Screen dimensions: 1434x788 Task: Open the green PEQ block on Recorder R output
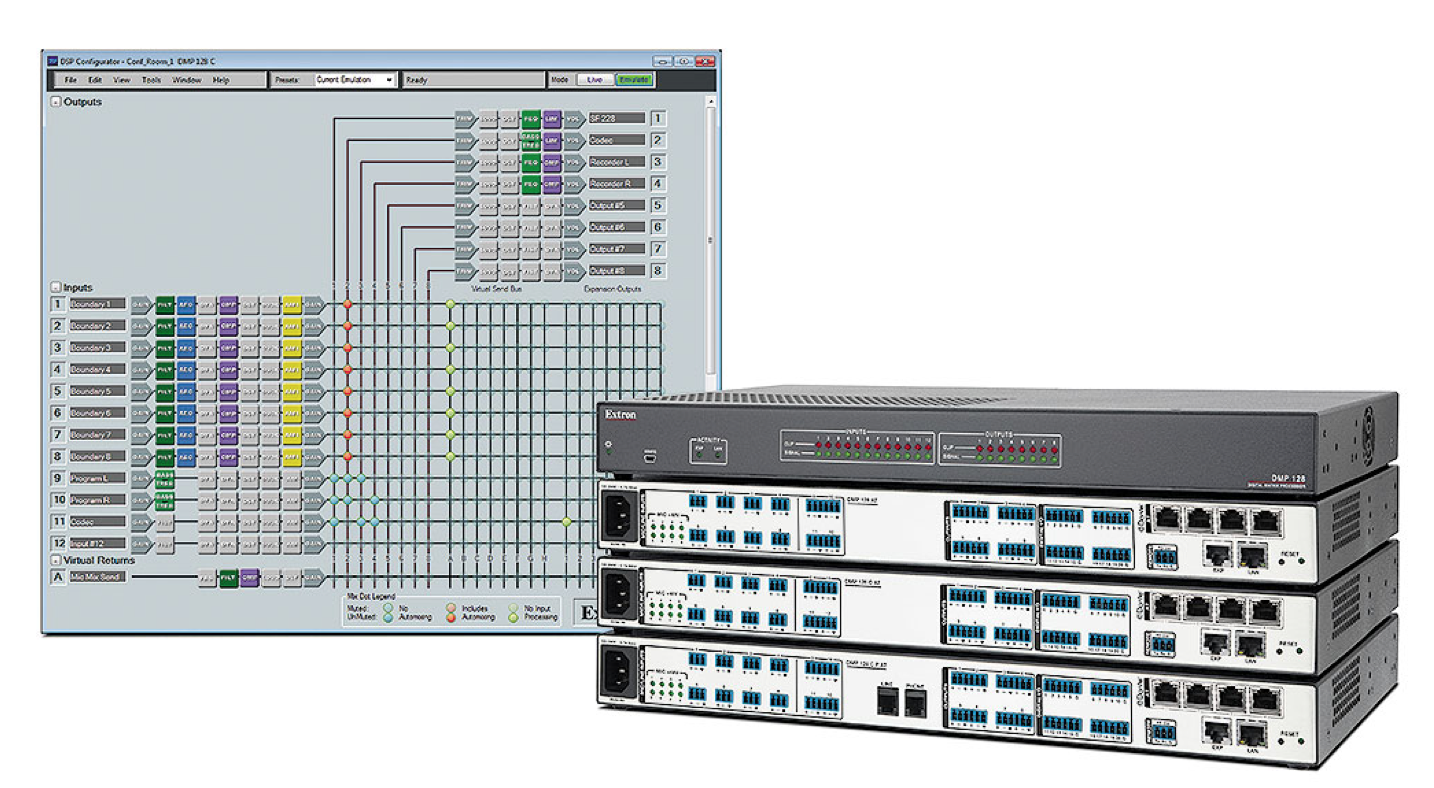pyautogui.click(x=531, y=184)
